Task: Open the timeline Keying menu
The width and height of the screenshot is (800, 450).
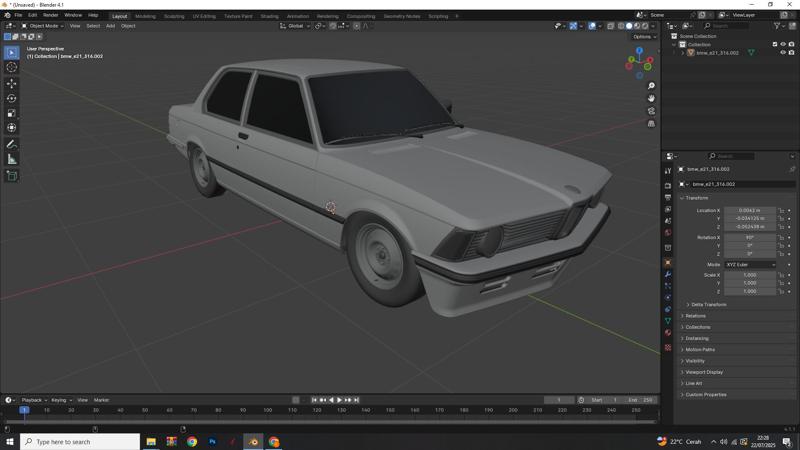Action: point(61,400)
